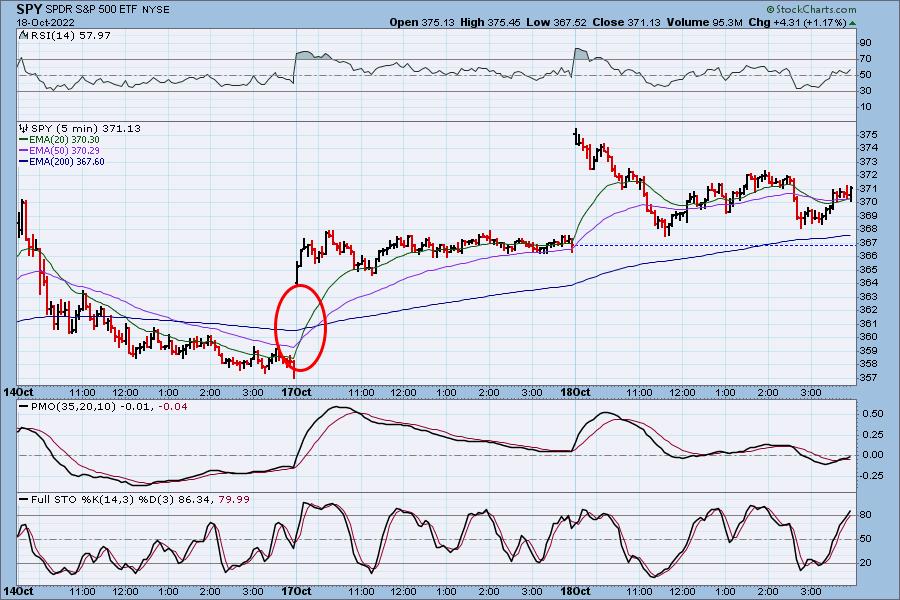Viewport: 900px width, 600px height.
Task: Click the 18Oct label under the price panel
Action: point(576,393)
